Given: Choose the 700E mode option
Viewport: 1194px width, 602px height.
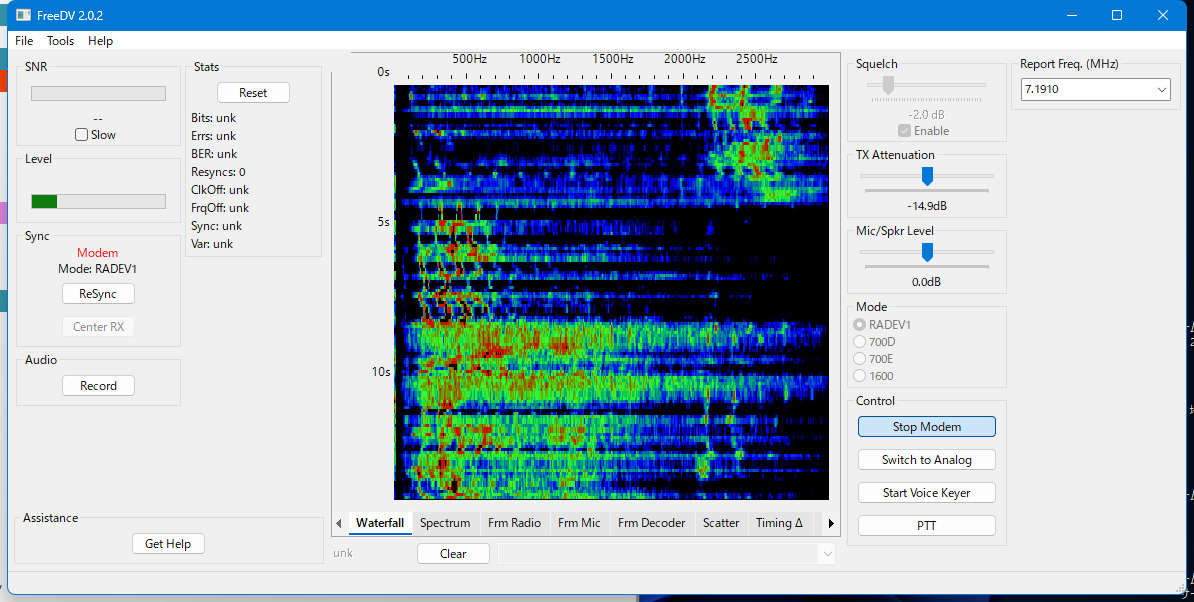Looking at the screenshot, I should coord(859,359).
